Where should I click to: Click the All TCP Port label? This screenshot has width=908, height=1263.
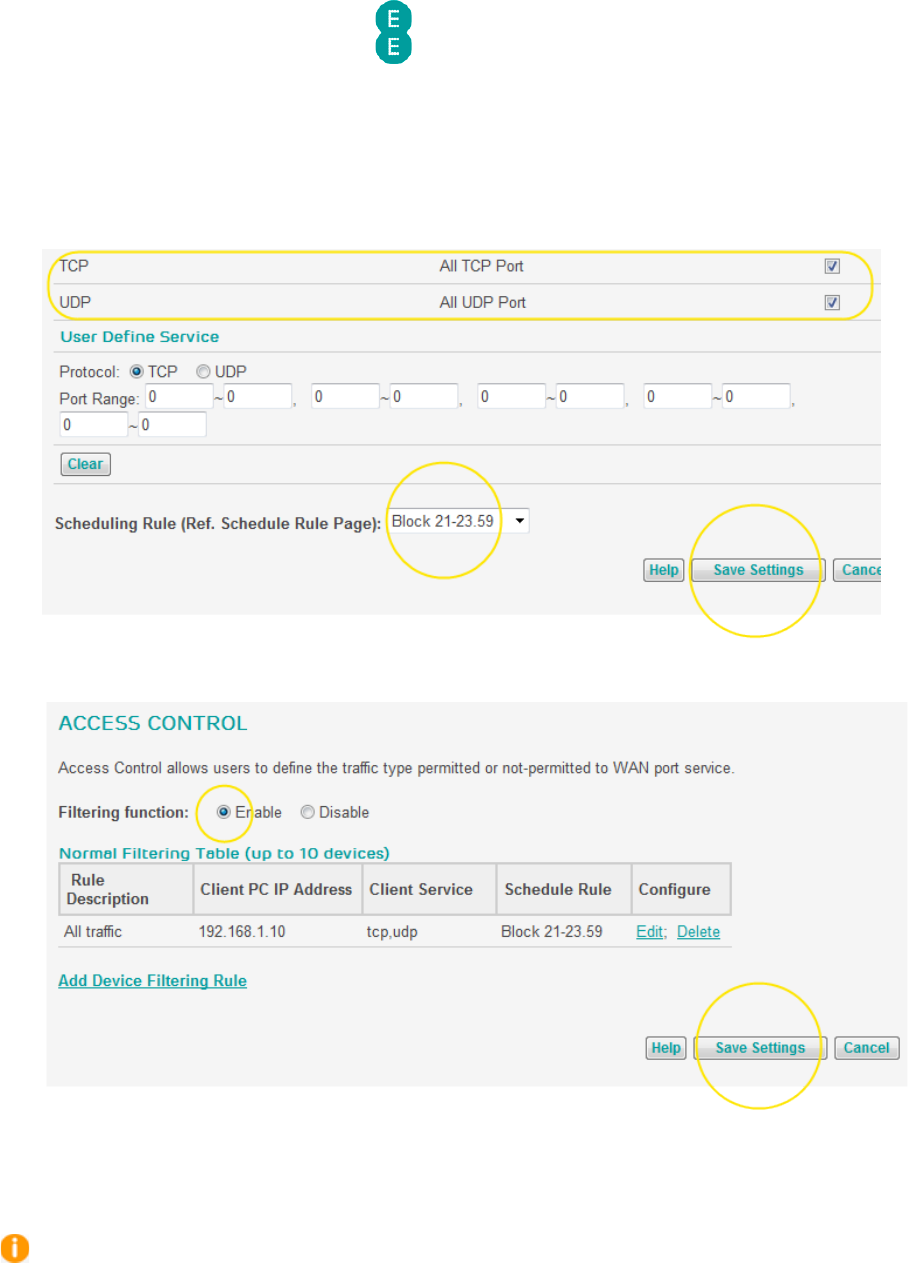[481, 267]
